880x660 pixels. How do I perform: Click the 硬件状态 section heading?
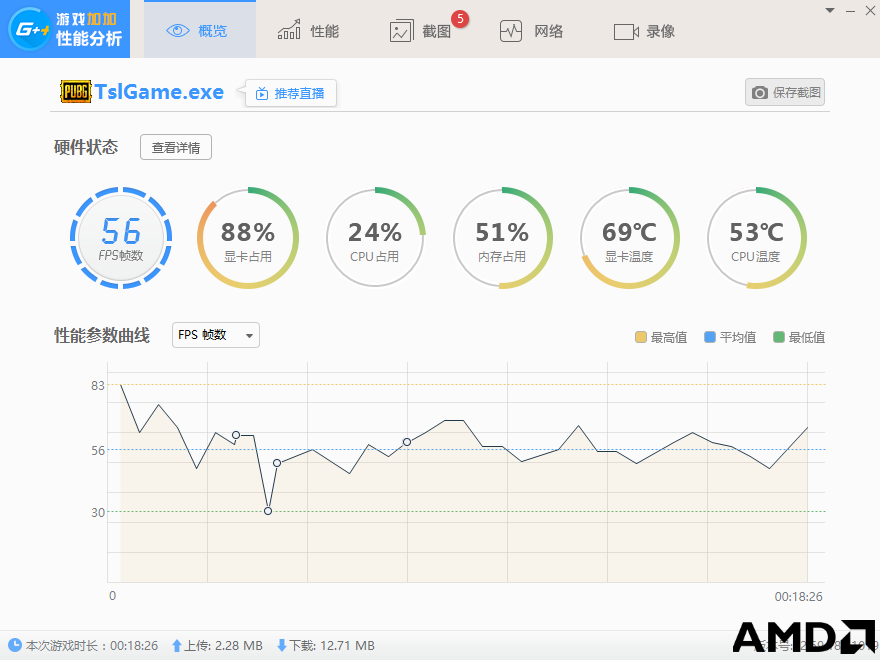pos(86,147)
